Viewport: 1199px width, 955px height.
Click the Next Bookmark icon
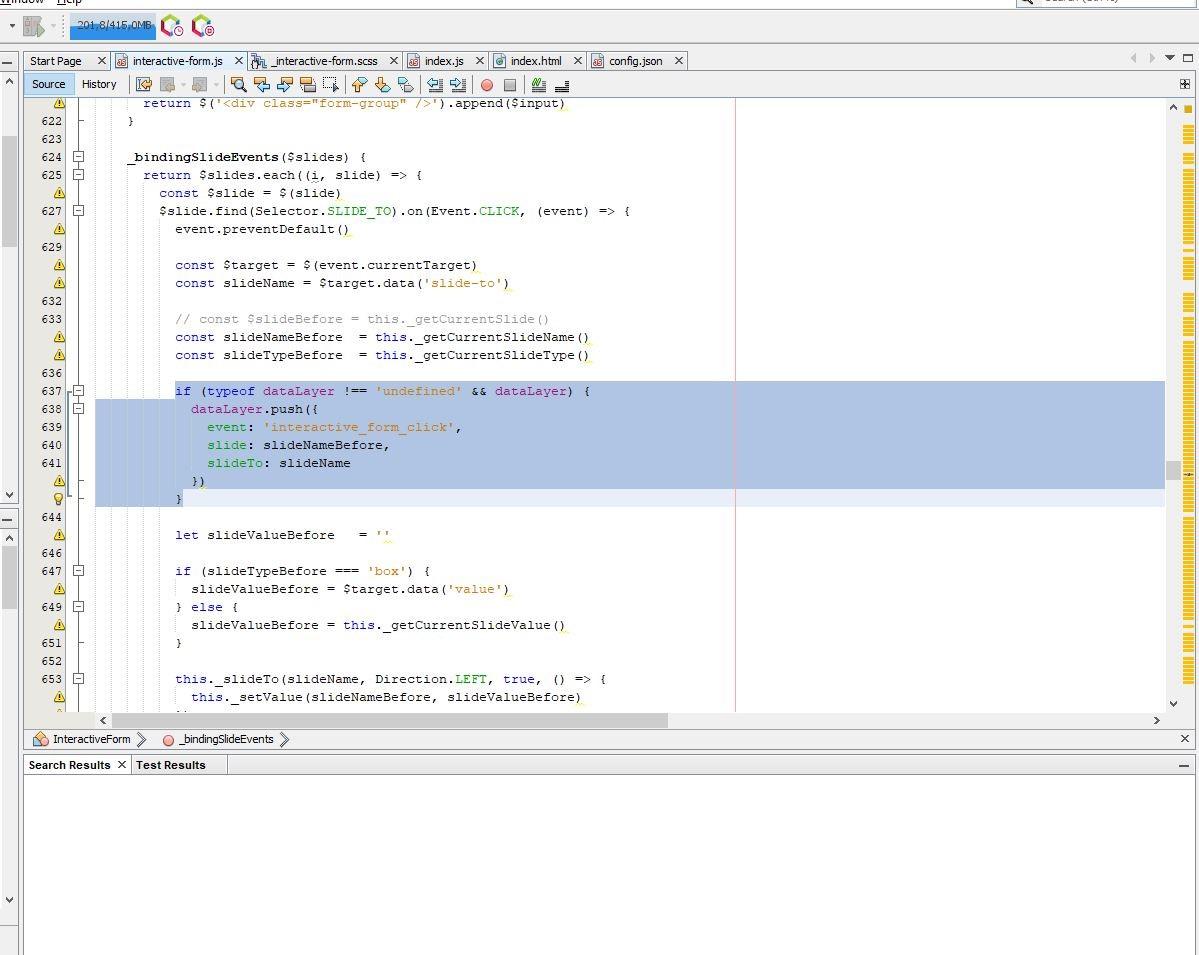tap(382, 85)
